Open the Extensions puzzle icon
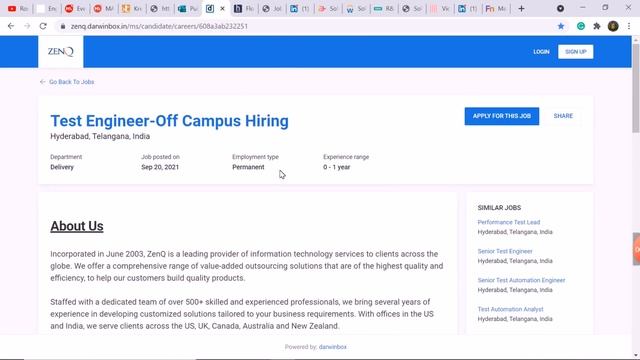This screenshot has width=640, height=360. tap(597, 26)
